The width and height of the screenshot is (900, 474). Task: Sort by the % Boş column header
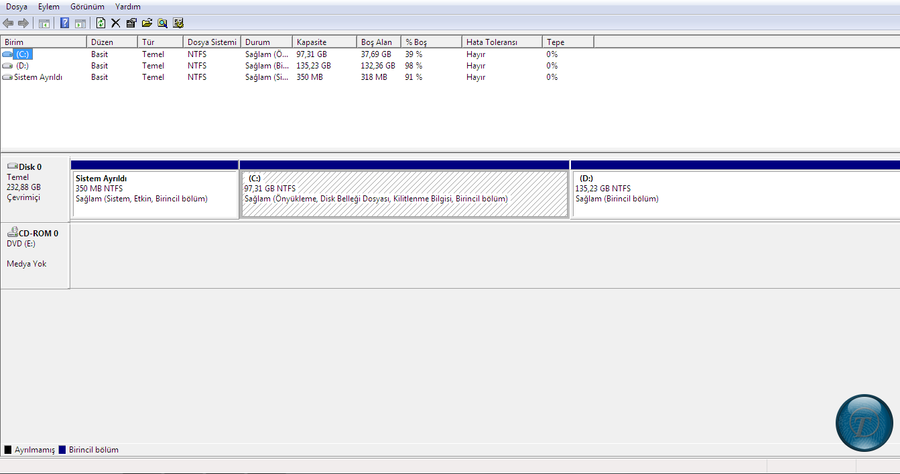pyautogui.click(x=431, y=42)
